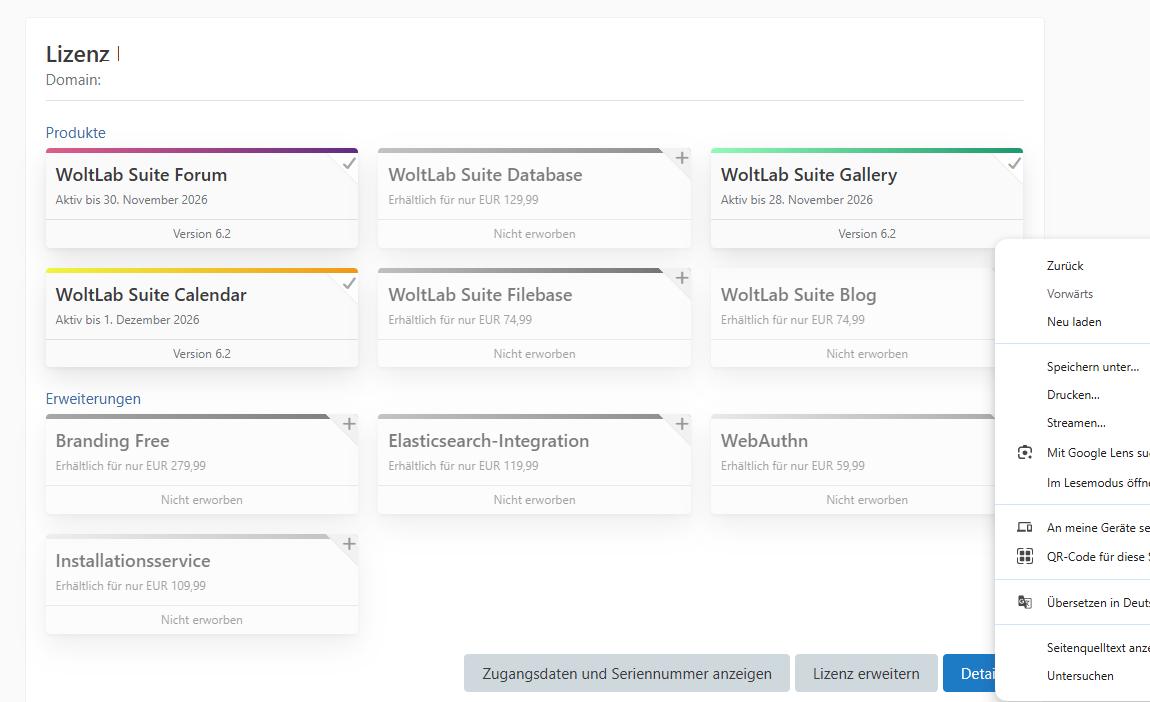Click QR-Code icon in context menu

[x=1024, y=557]
